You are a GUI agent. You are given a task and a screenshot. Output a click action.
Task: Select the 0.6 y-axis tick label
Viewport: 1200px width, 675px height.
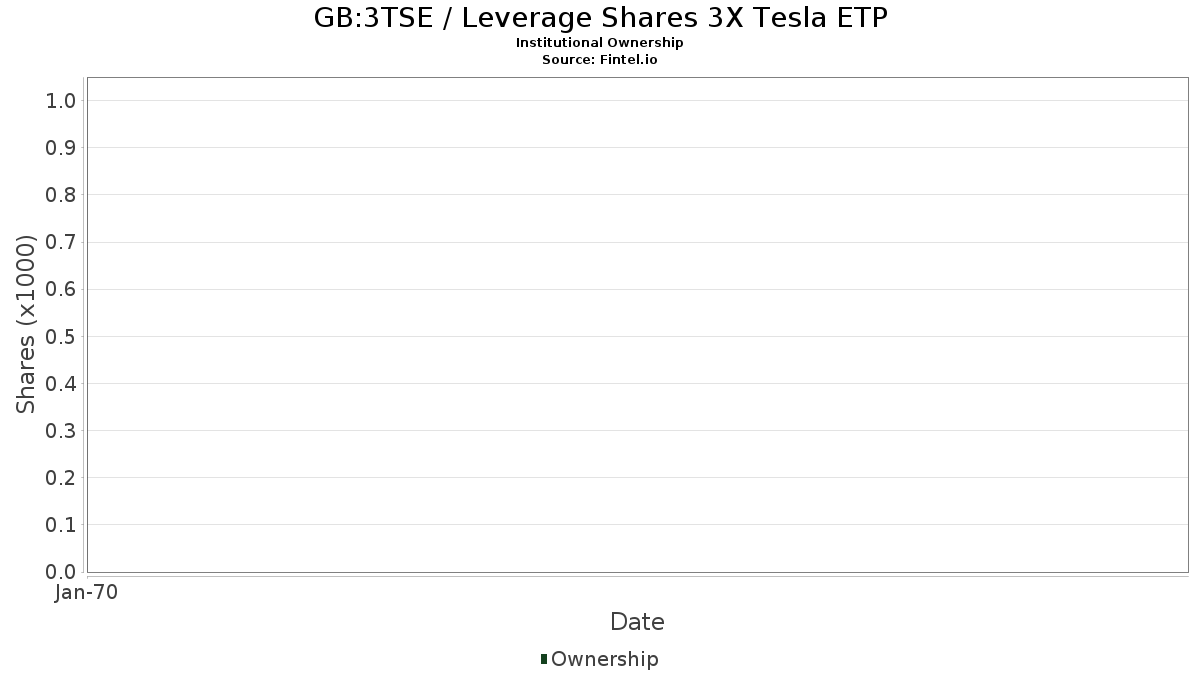61,289
